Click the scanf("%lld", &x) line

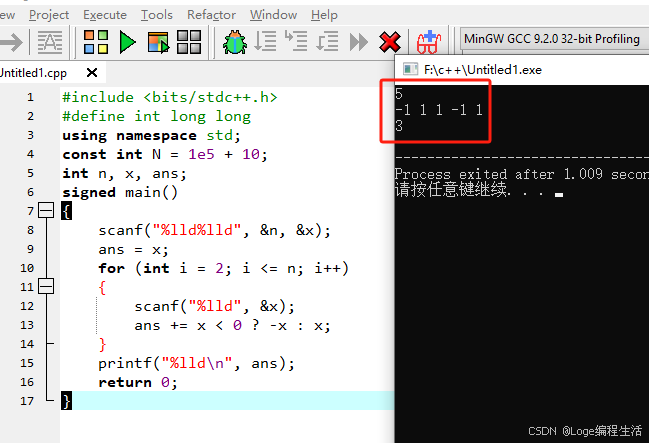[214, 306]
